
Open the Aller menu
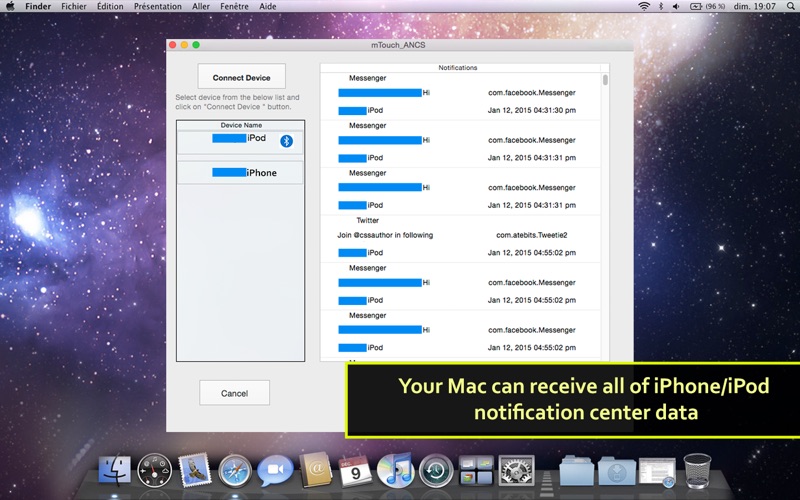pos(201,6)
